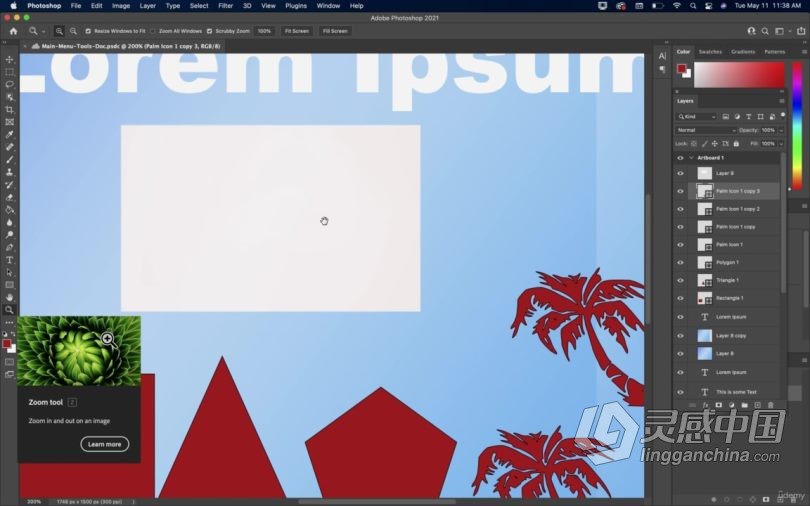The height and width of the screenshot is (506, 810).
Task: Click the Lock position icon in Layers
Action: pyautogui.click(x=715, y=144)
